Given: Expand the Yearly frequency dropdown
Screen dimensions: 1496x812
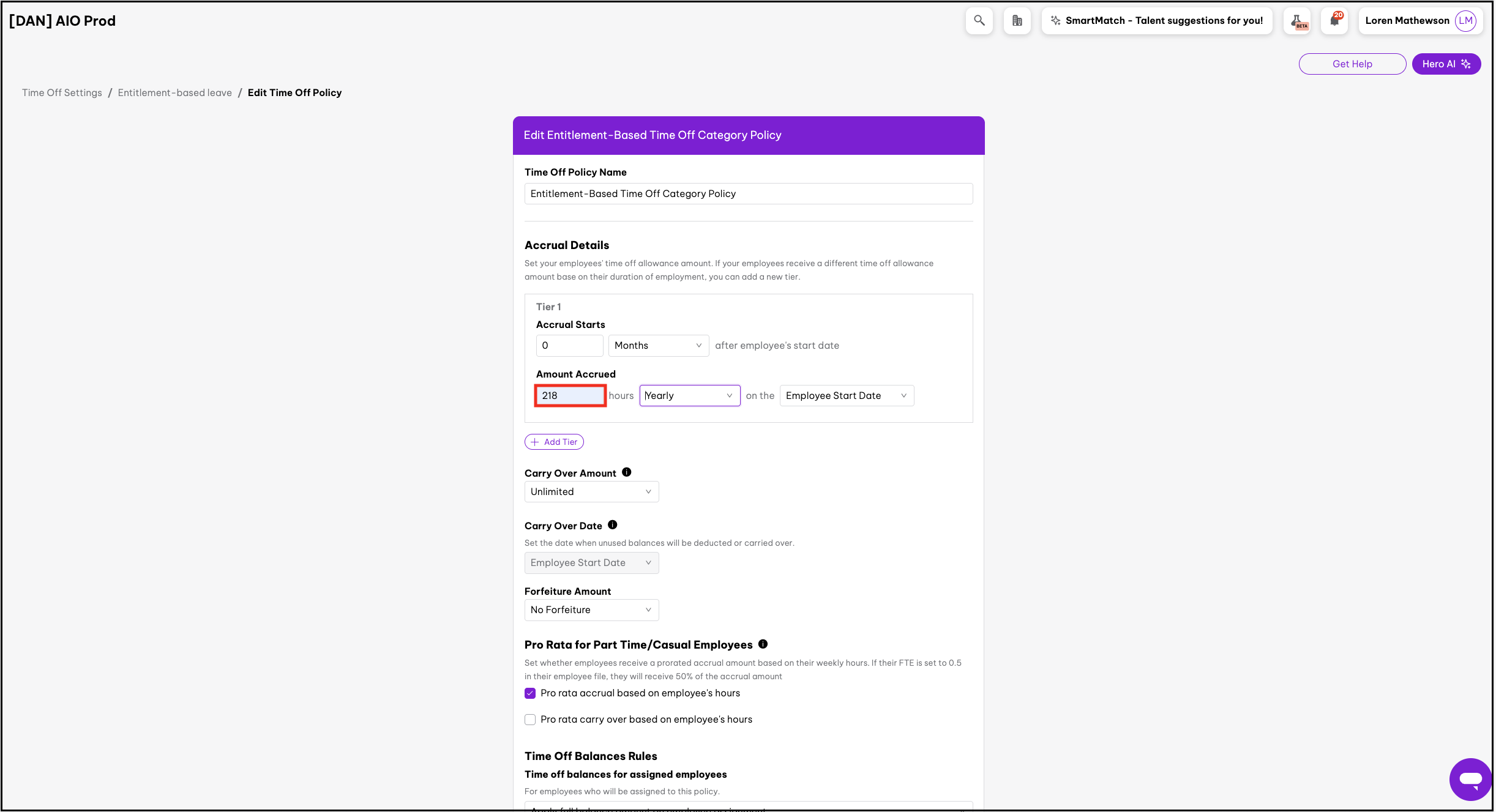Looking at the screenshot, I should [x=689, y=396].
